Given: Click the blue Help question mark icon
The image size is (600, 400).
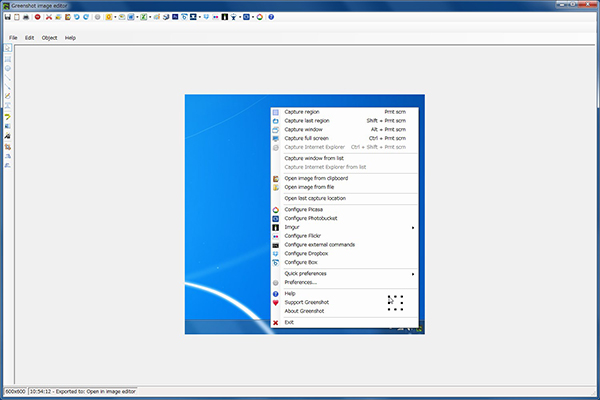Looking at the screenshot, I should coord(271,17).
